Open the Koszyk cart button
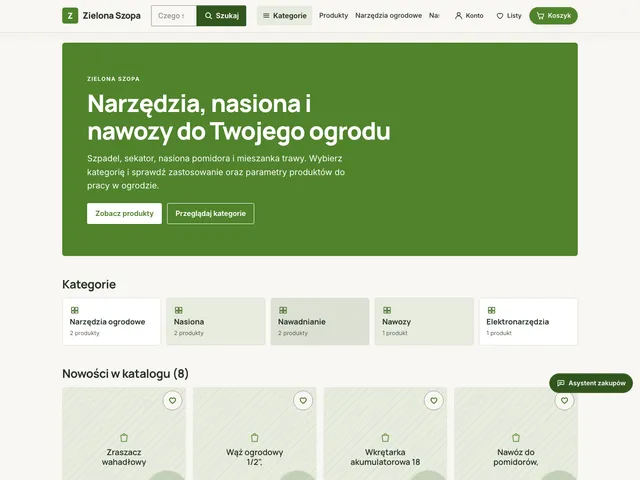 (x=553, y=16)
